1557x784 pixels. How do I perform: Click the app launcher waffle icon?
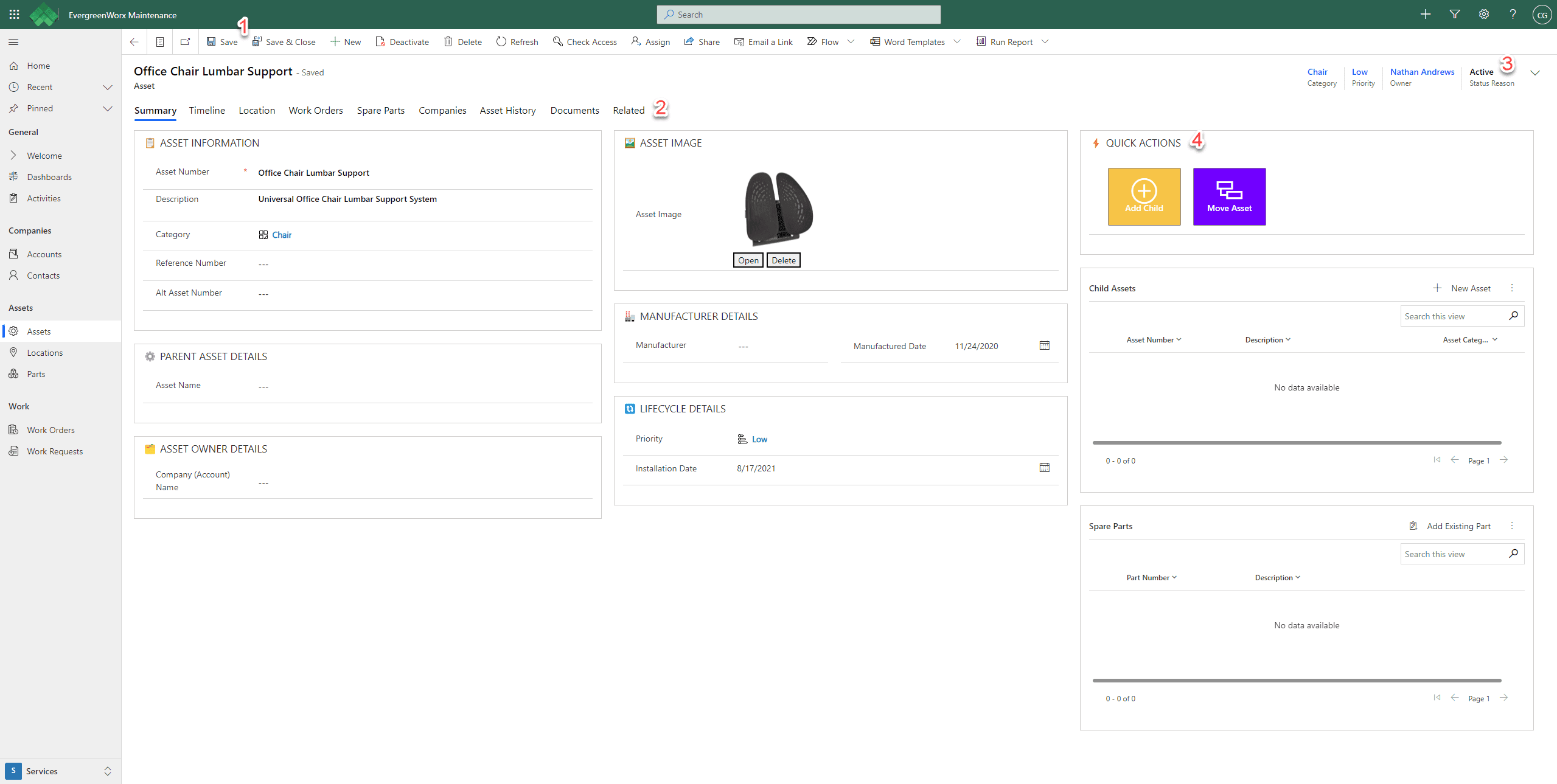click(x=15, y=15)
